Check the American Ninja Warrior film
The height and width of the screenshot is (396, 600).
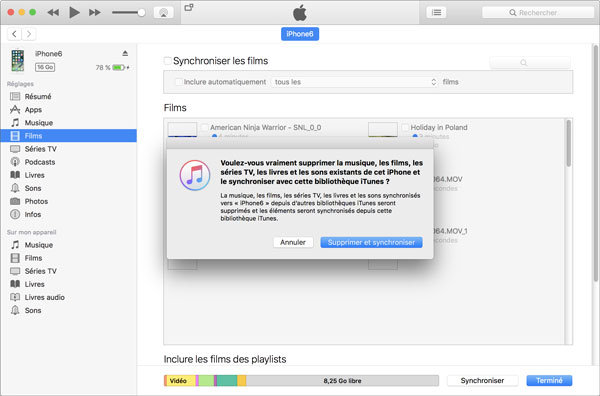(x=205, y=127)
